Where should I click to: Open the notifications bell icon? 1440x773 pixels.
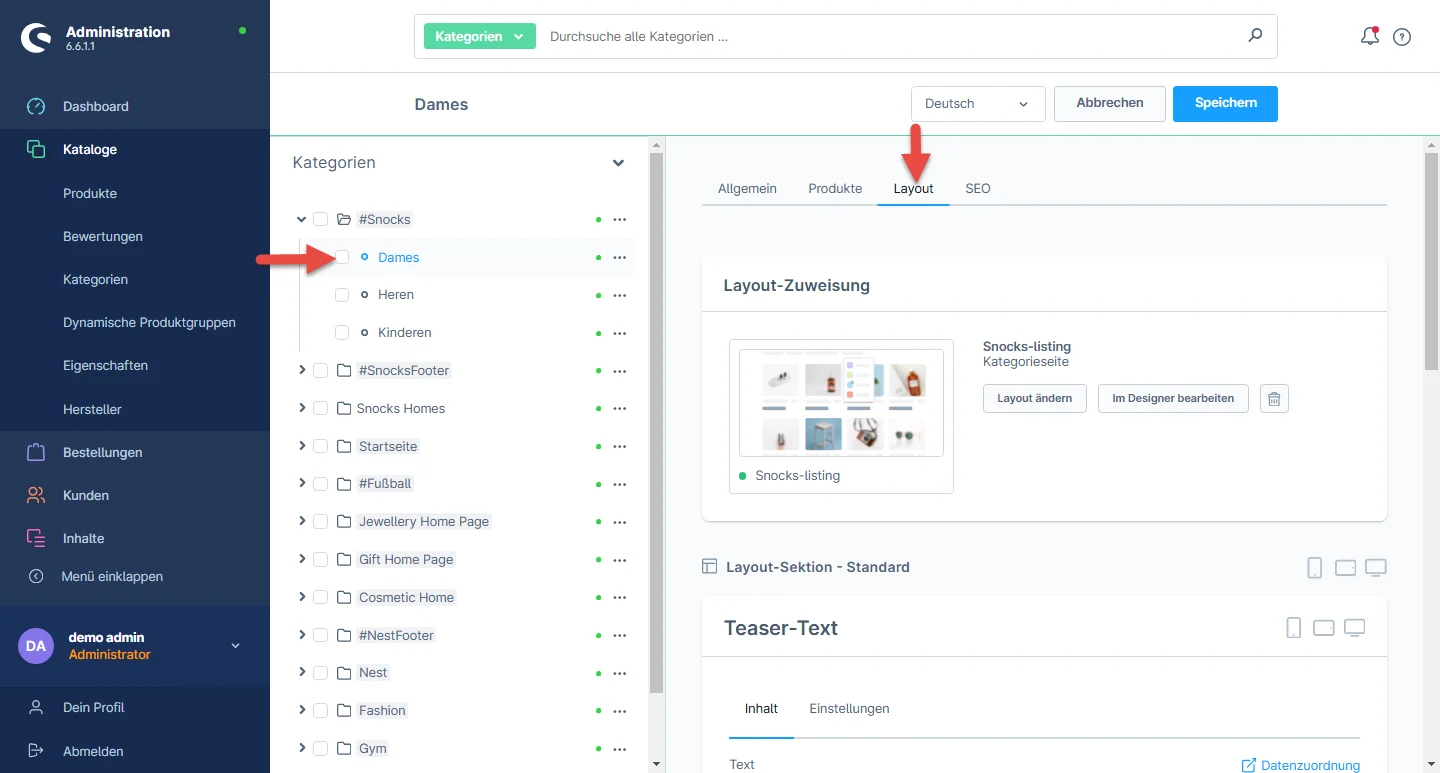pyautogui.click(x=1369, y=37)
